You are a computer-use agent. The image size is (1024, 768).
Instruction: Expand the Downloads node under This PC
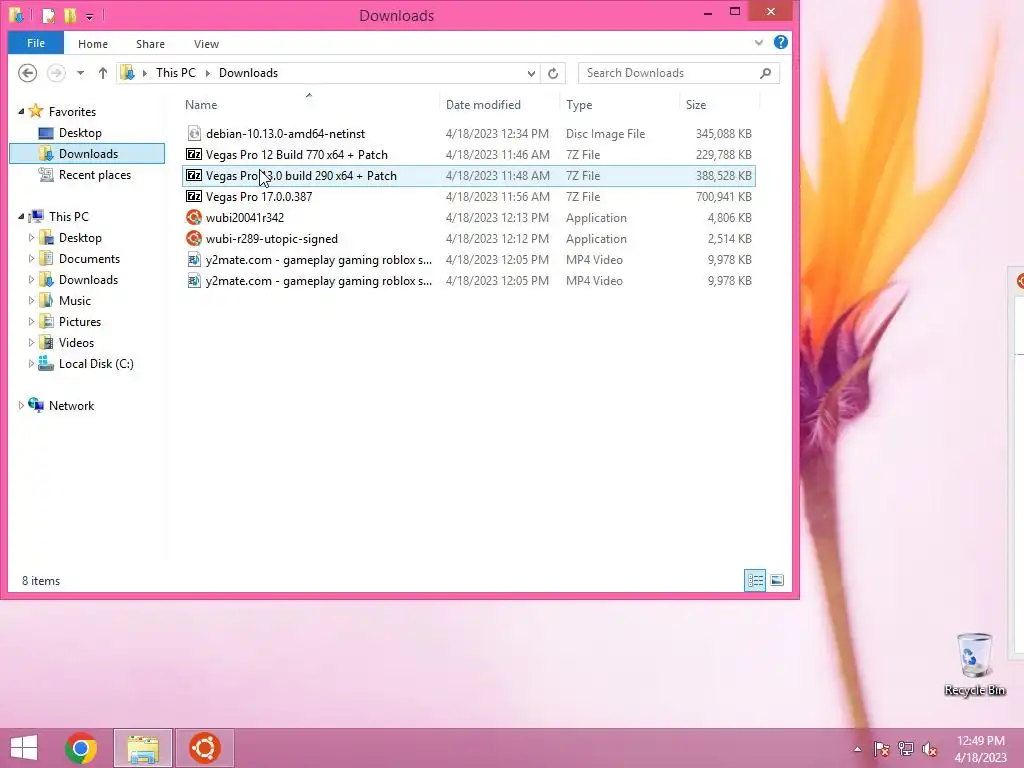(x=31, y=280)
